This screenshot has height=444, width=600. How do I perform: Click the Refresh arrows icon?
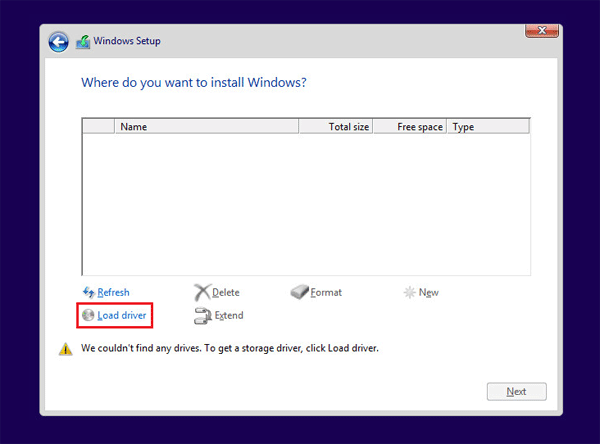click(89, 292)
